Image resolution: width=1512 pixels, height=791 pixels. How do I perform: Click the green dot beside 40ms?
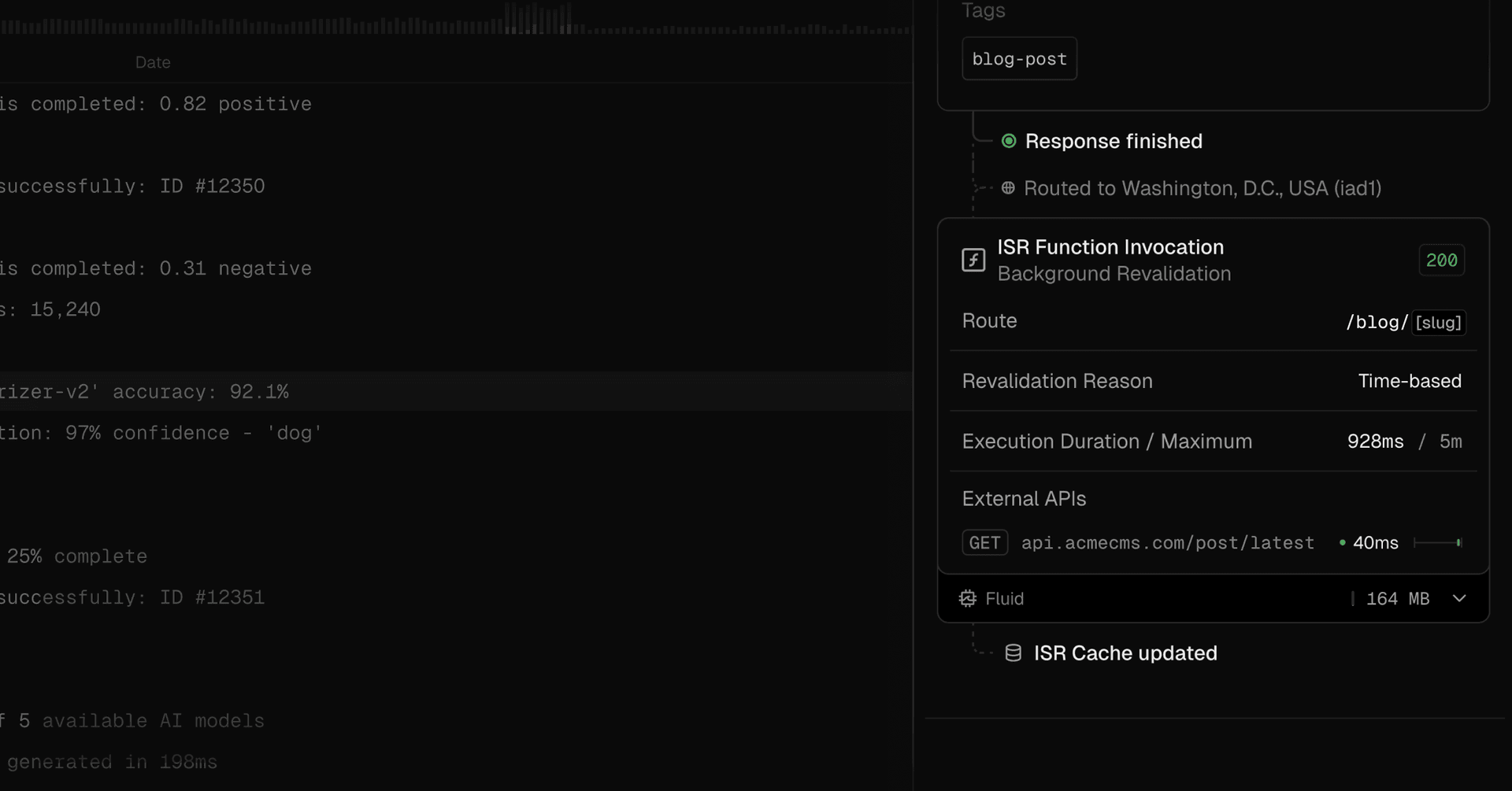(x=1342, y=543)
